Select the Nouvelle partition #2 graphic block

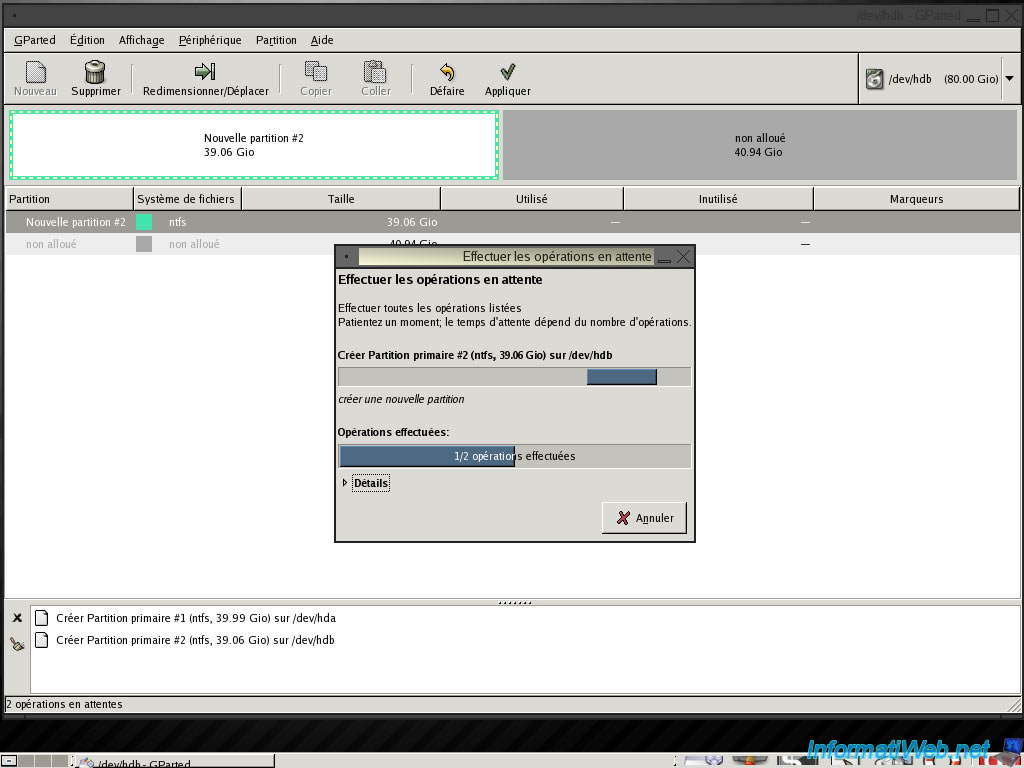pos(254,145)
